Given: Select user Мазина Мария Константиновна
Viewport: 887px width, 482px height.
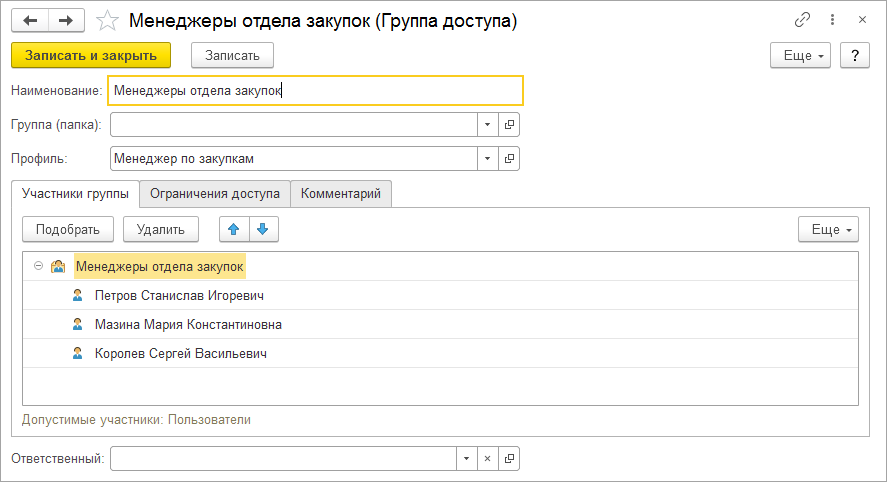Looking at the screenshot, I should (188, 324).
